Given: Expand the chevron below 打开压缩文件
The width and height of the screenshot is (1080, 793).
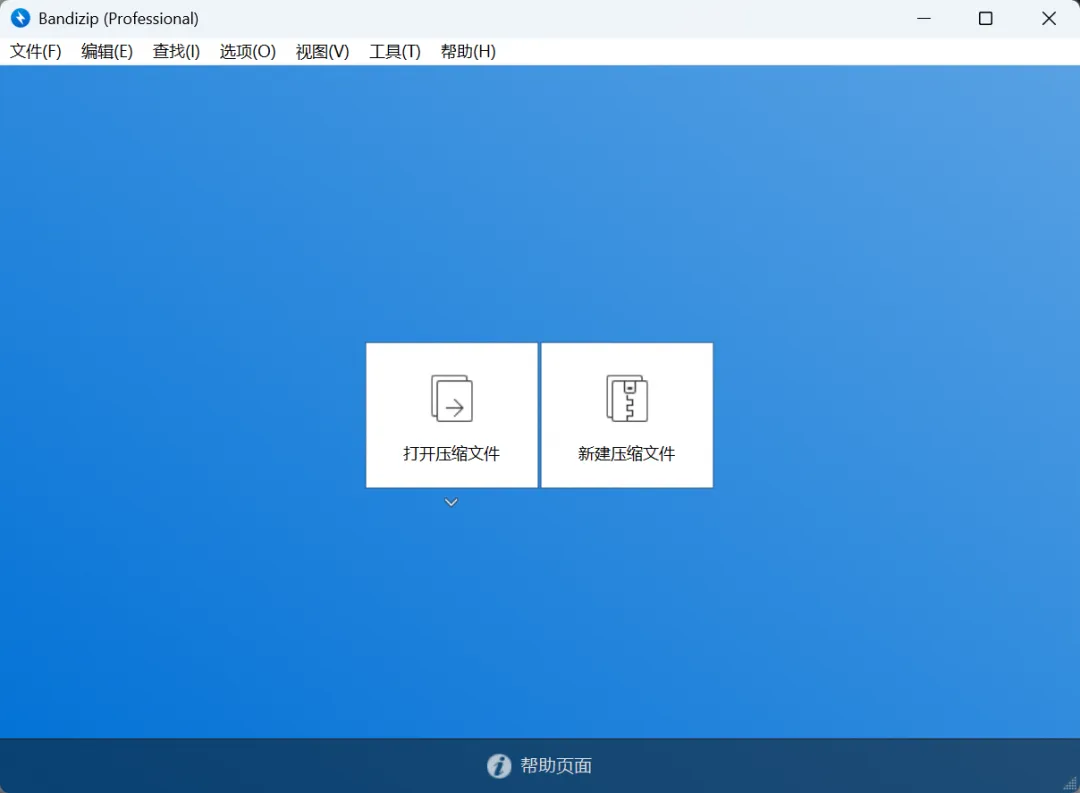Looking at the screenshot, I should coord(451,502).
